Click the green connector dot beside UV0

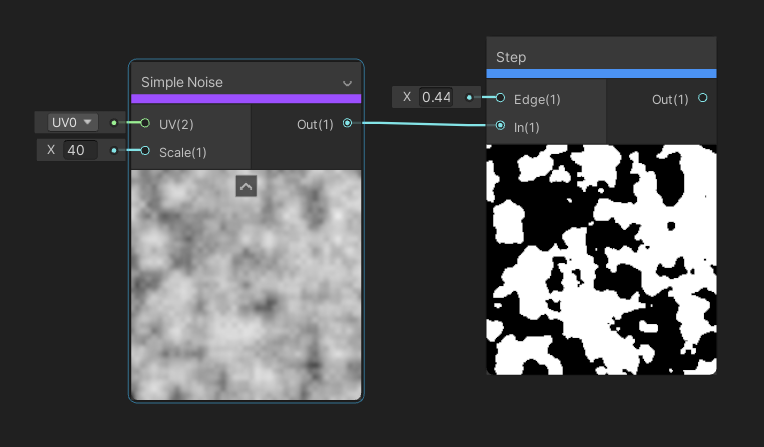[x=114, y=123]
